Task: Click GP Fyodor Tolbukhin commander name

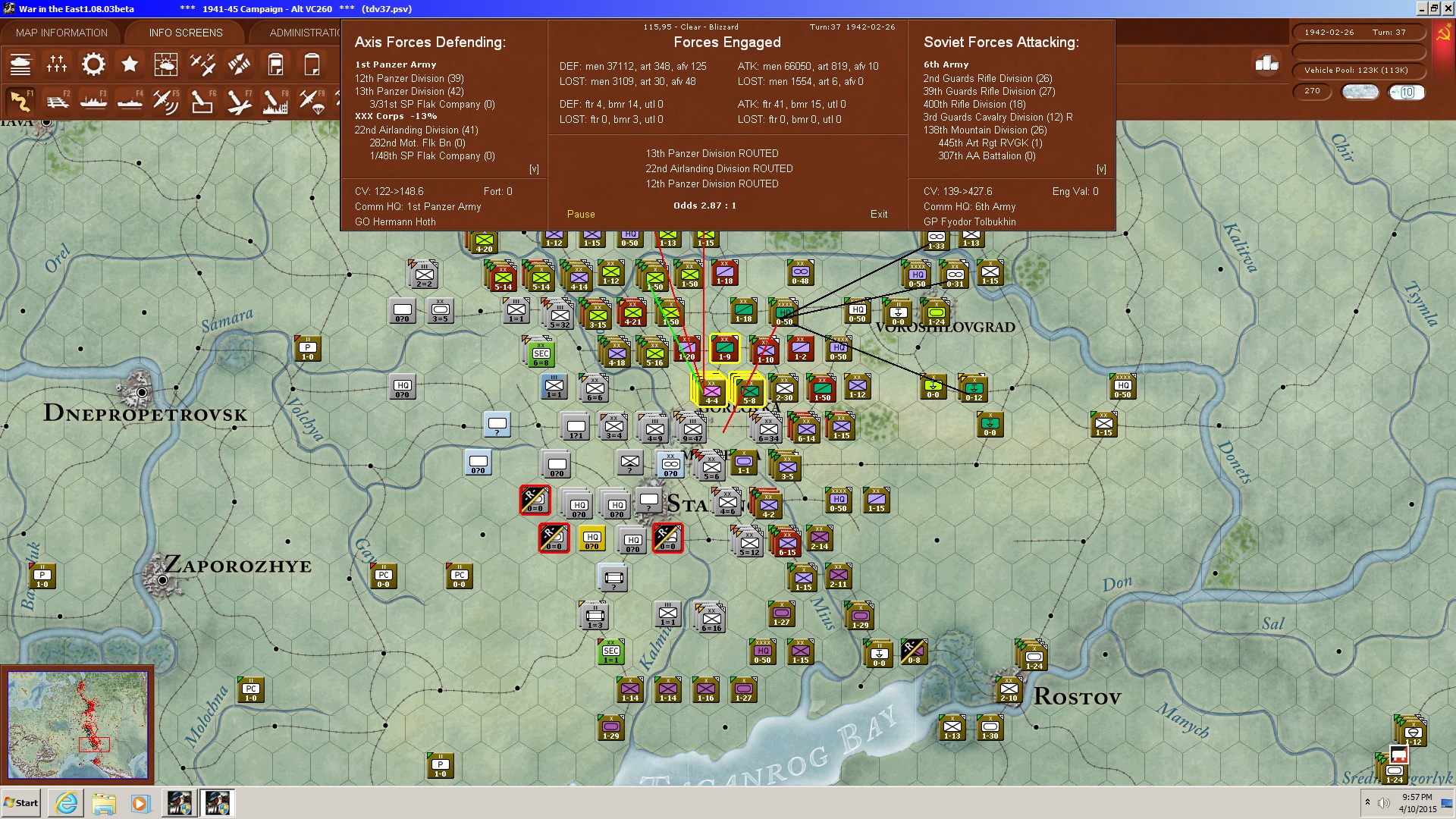Action: [969, 222]
